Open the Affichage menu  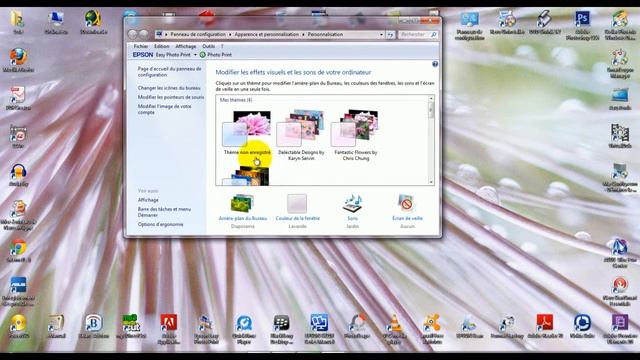point(186,47)
